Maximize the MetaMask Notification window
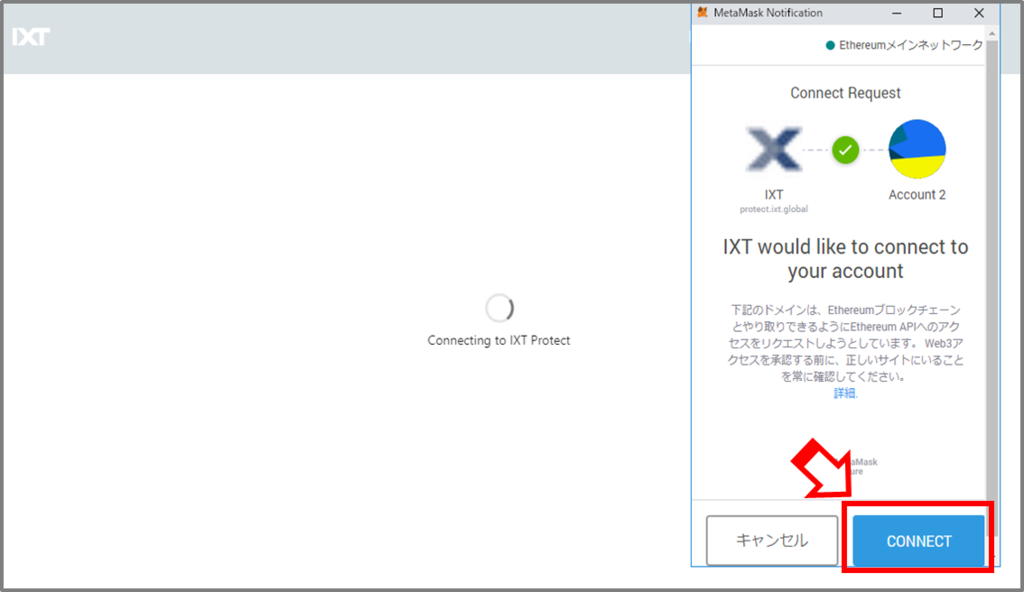Viewport: 1024px width, 592px height. [938, 12]
